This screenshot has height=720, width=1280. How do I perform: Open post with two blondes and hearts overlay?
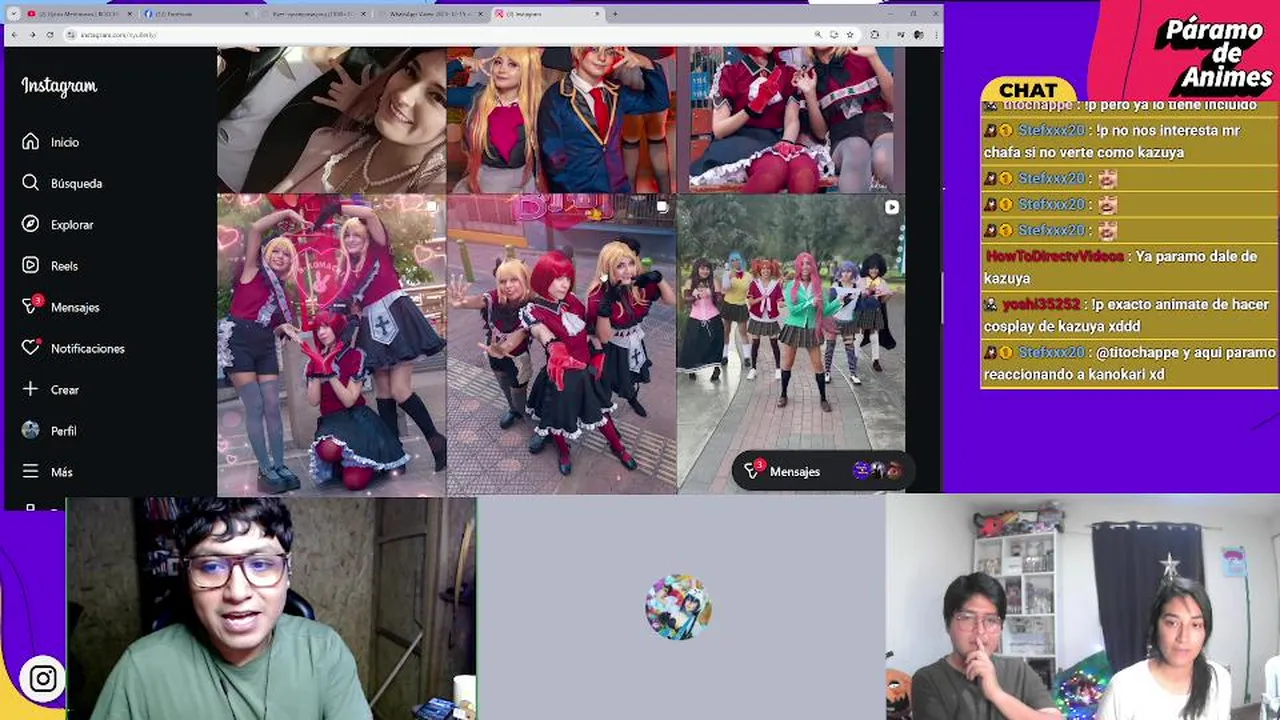pyautogui.click(x=331, y=345)
